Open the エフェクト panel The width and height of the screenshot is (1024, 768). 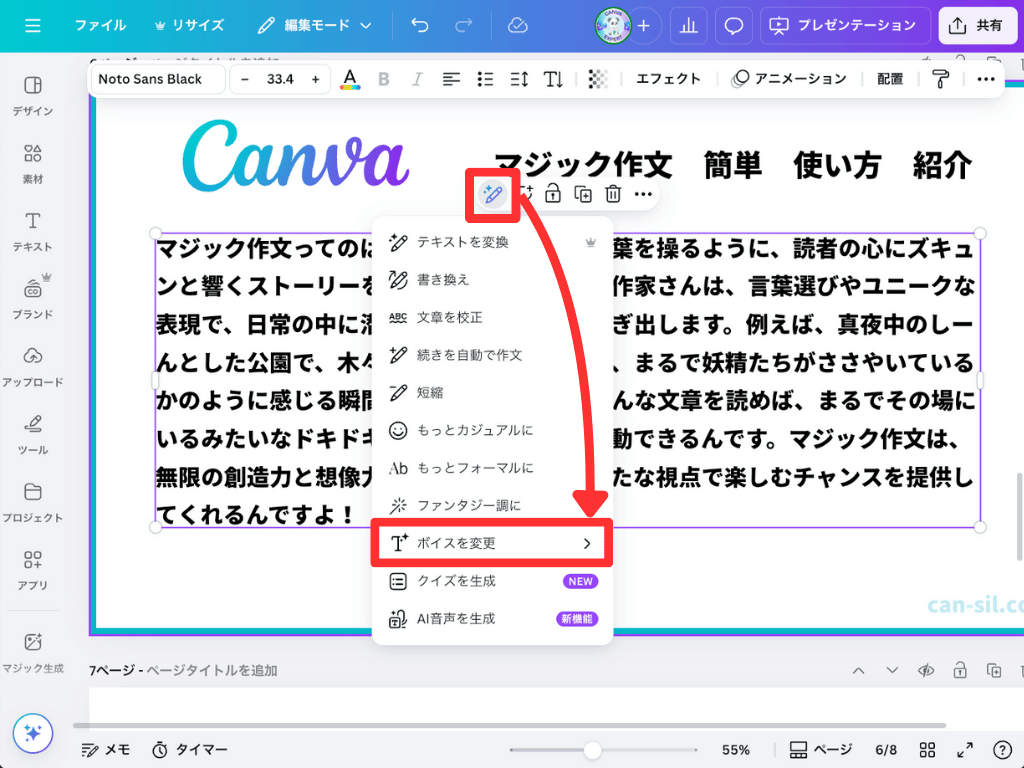pyautogui.click(x=668, y=79)
